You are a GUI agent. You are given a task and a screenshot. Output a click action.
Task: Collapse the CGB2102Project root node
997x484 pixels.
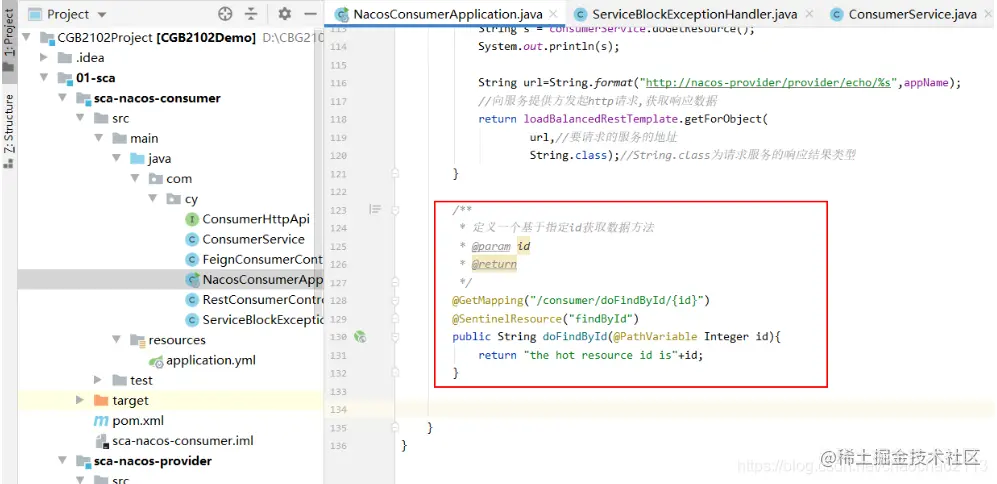pos(26,38)
